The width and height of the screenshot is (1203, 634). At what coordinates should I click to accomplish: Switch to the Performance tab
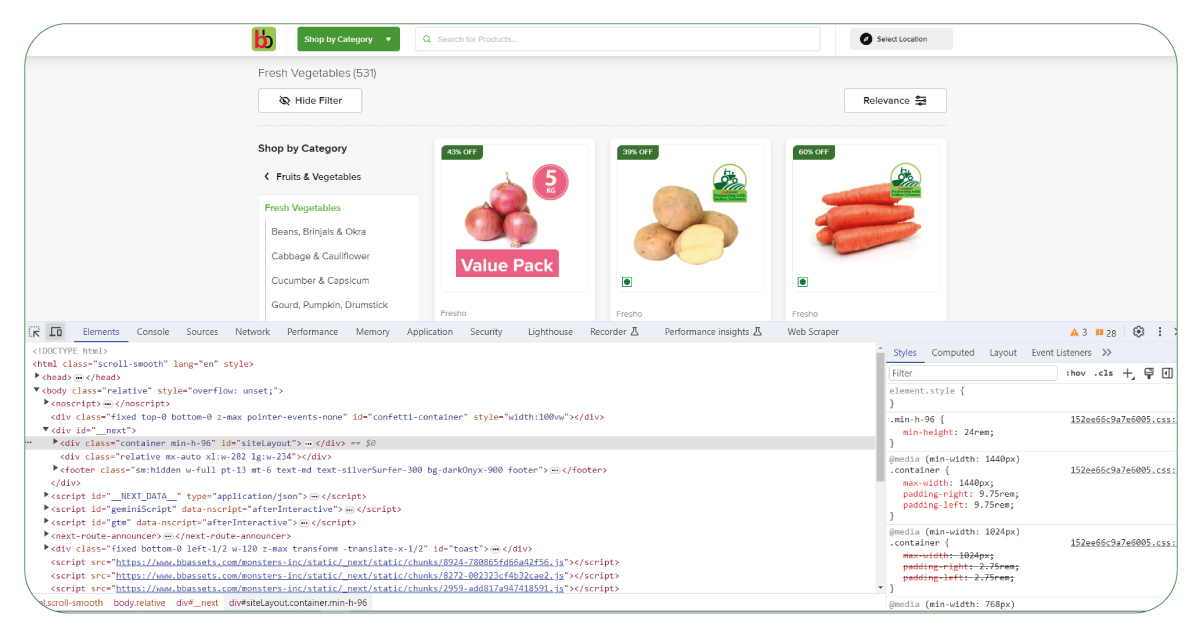[313, 332]
